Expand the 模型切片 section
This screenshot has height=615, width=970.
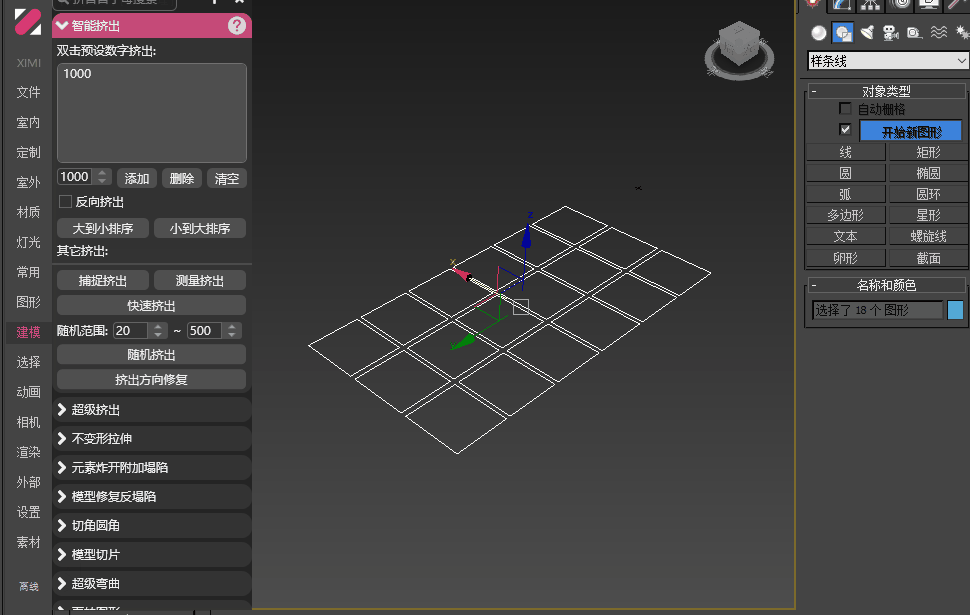coord(152,555)
